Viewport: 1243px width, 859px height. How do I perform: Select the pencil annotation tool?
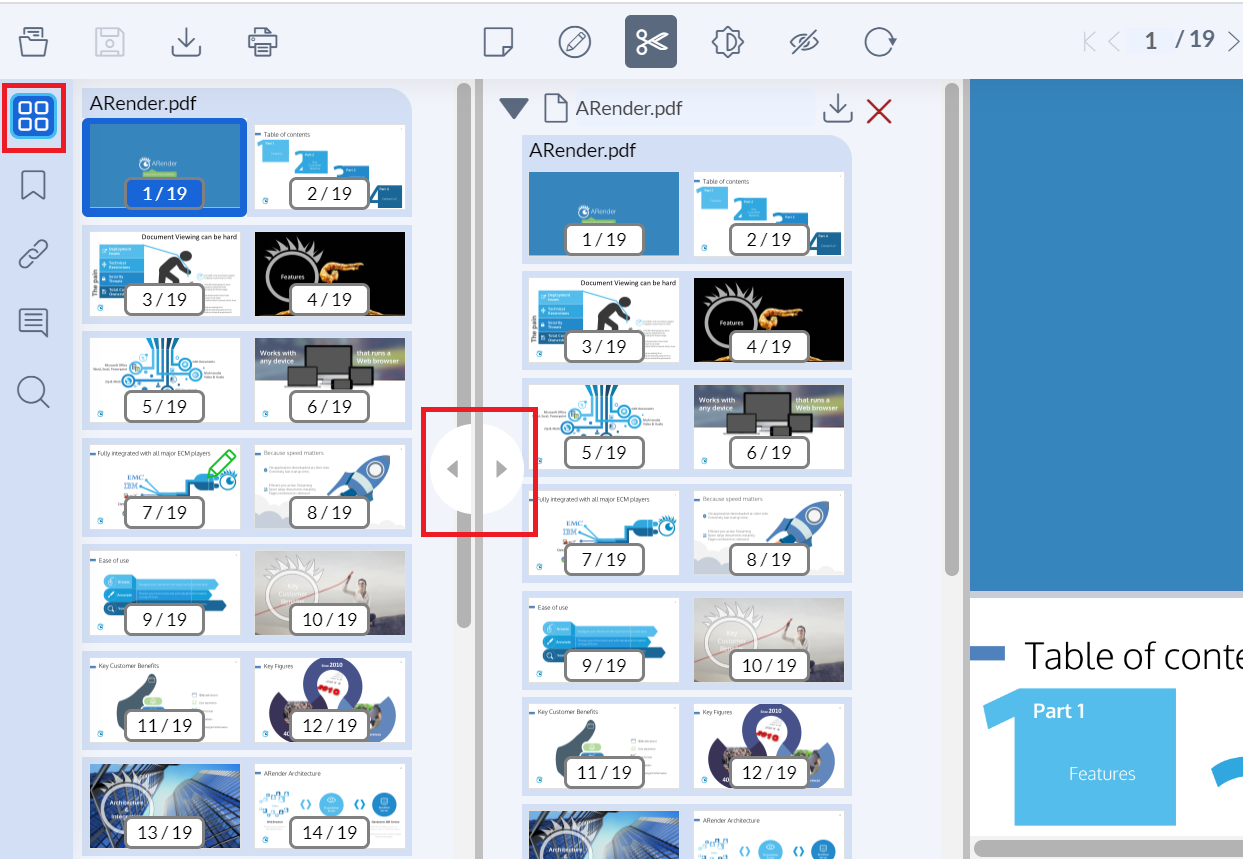click(575, 42)
